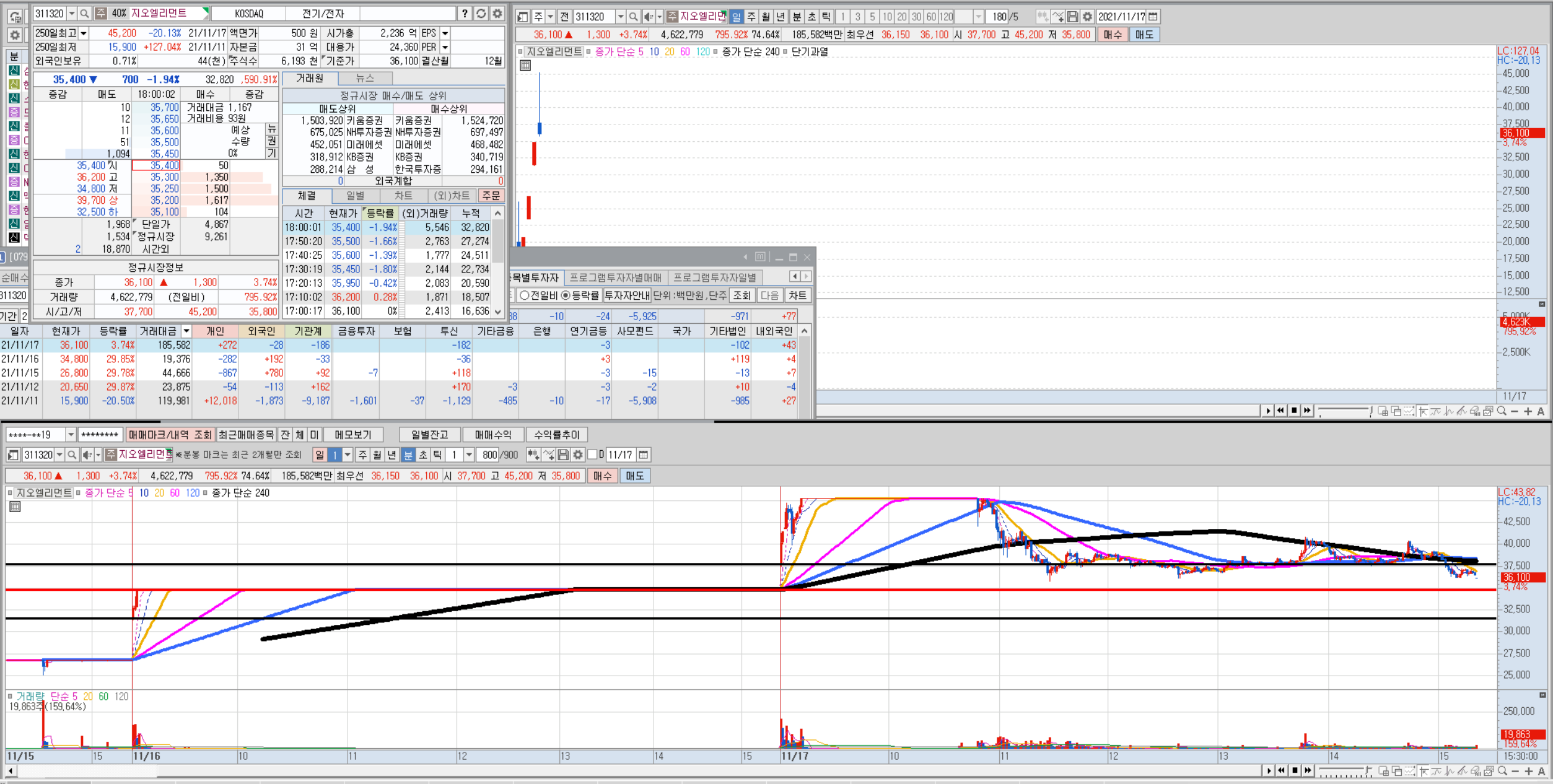The image size is (1553, 784).
Task: Select the 전일비 radio option
Action: [x=524, y=295]
